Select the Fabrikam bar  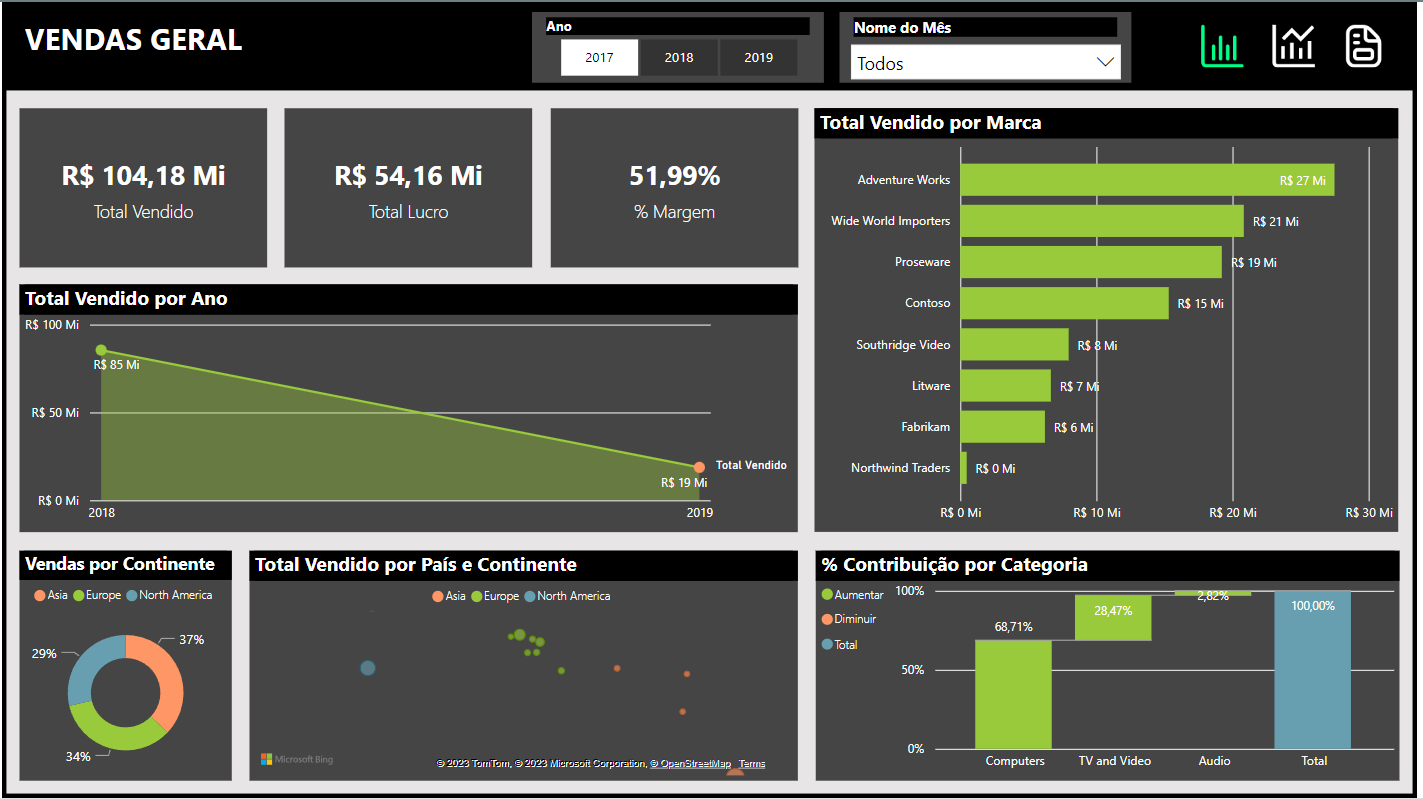click(x=1003, y=427)
